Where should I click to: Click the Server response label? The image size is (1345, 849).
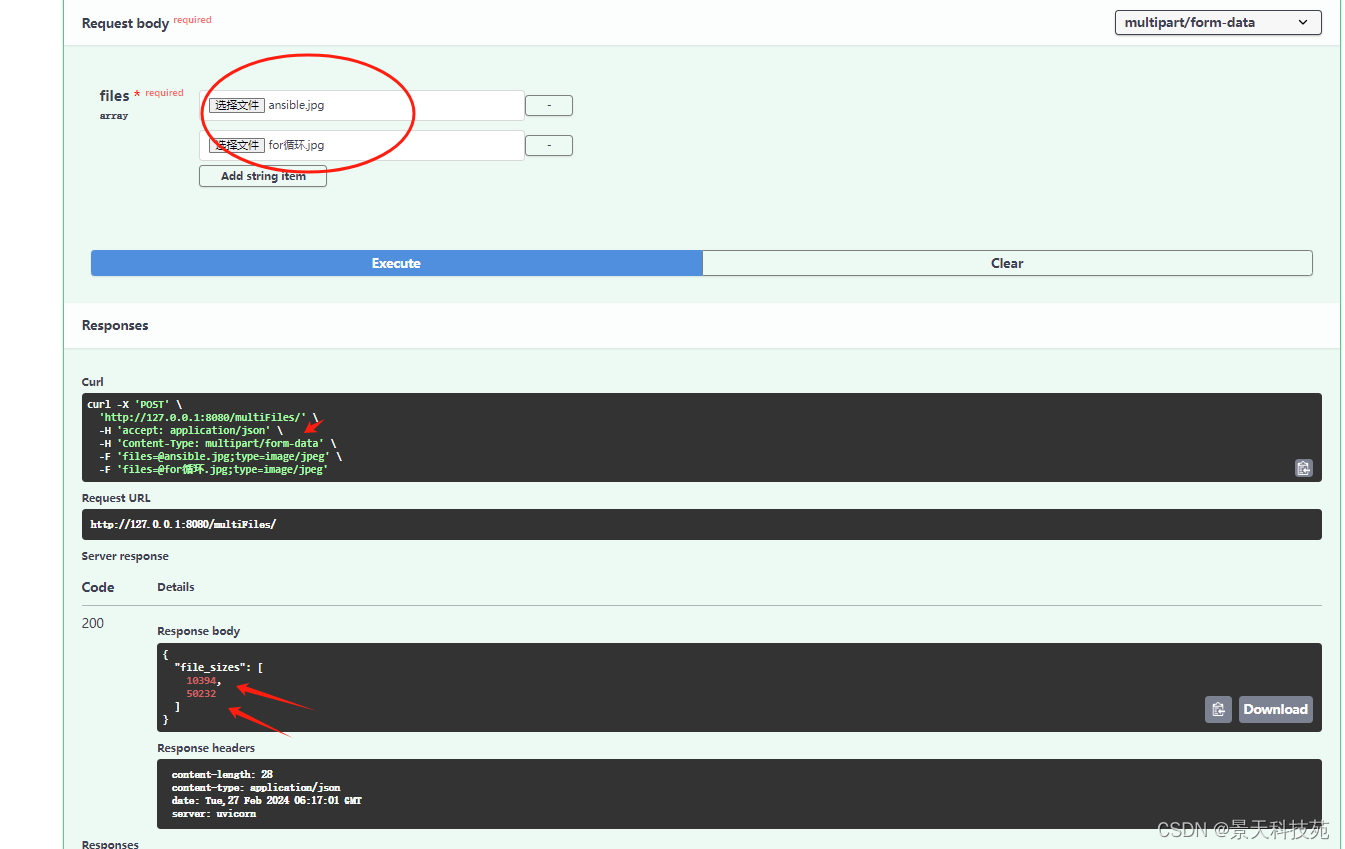coord(125,556)
